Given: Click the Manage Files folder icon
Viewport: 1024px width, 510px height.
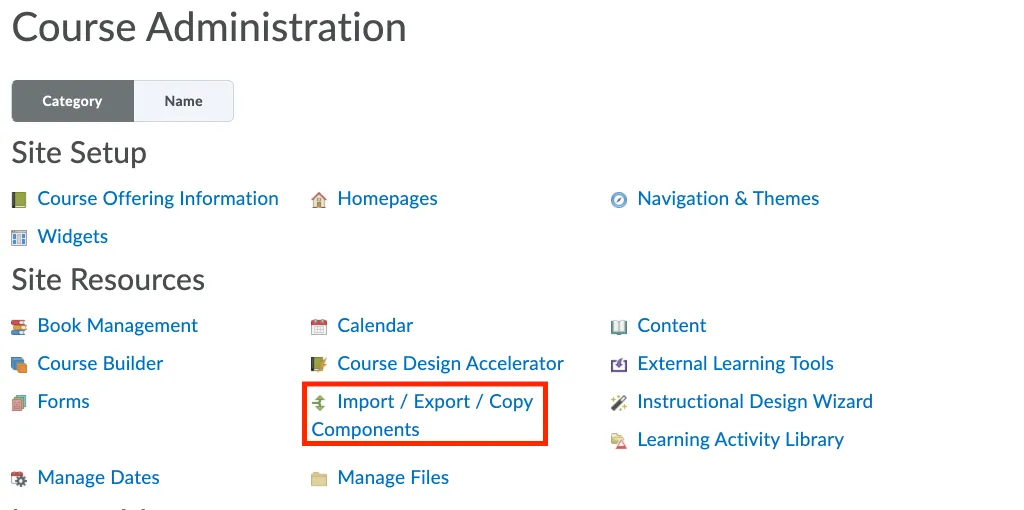Looking at the screenshot, I should (x=319, y=479).
